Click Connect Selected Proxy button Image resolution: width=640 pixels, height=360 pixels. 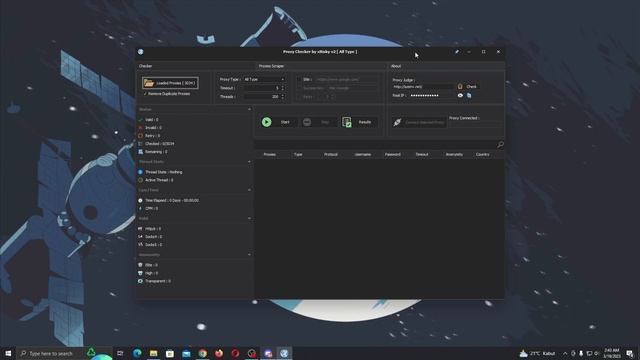[x=418, y=122]
